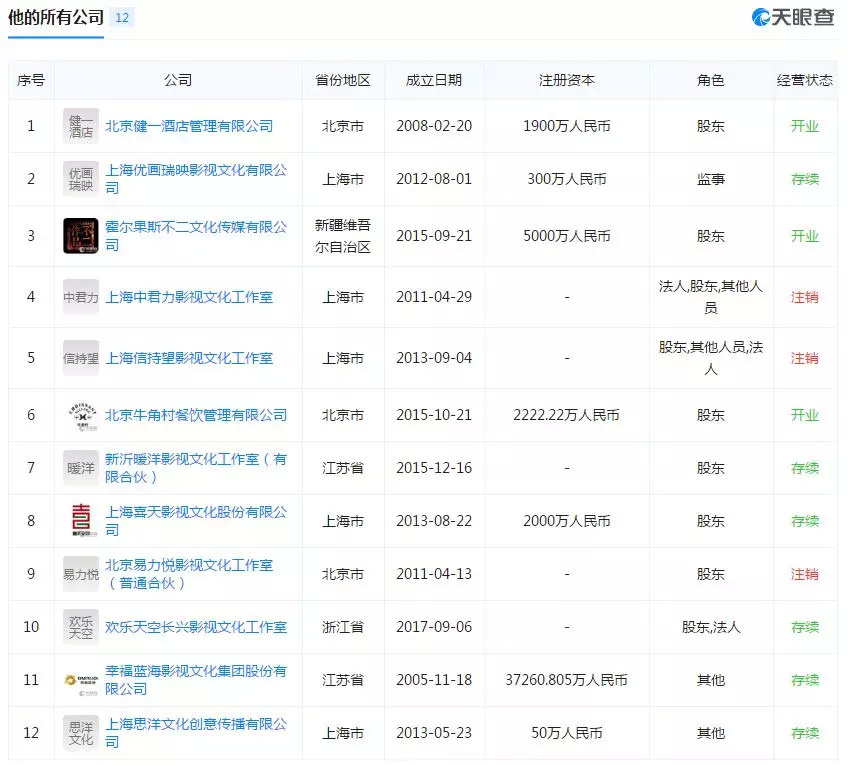Select capital cell 50万人民币
The width and height of the screenshot is (848, 765).
(566, 733)
